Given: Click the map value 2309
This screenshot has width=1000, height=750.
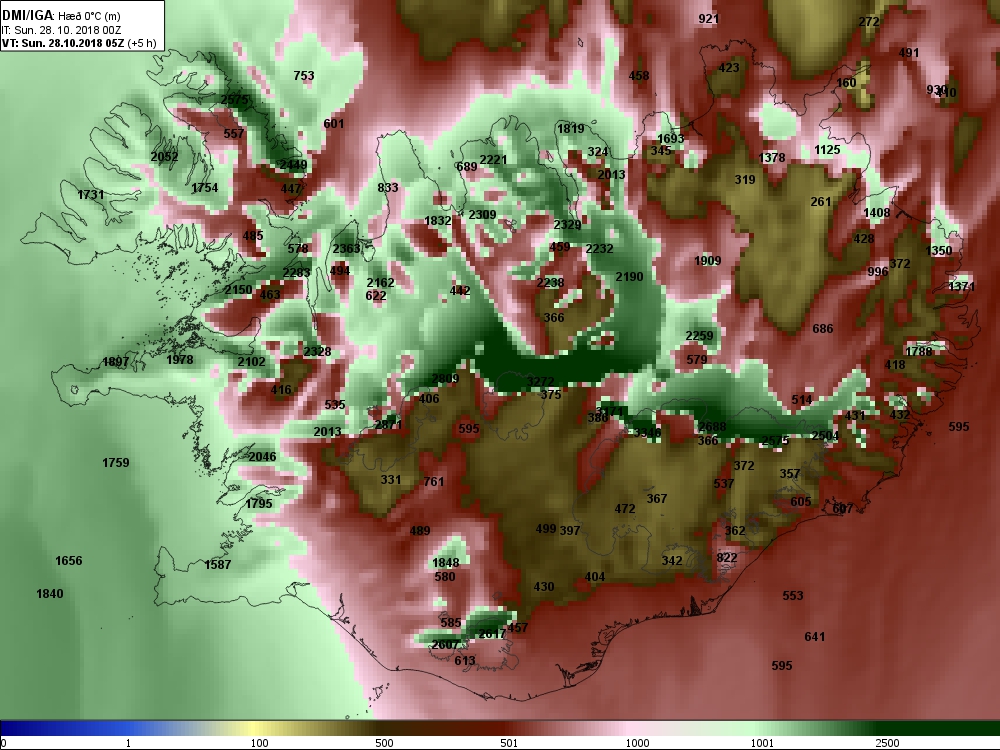Looking at the screenshot, I should tap(482, 215).
